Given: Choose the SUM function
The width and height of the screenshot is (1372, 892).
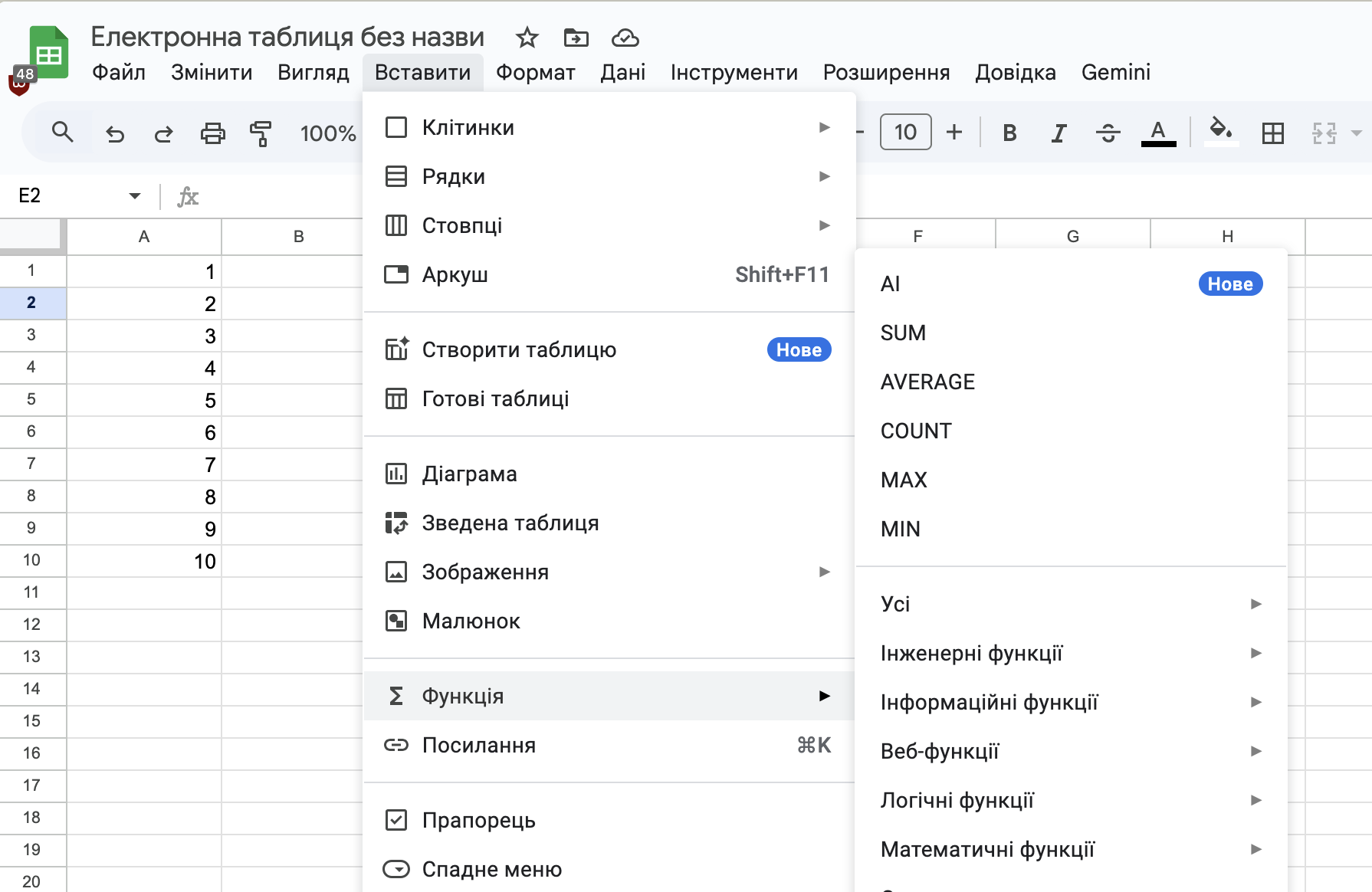Looking at the screenshot, I should point(904,333).
